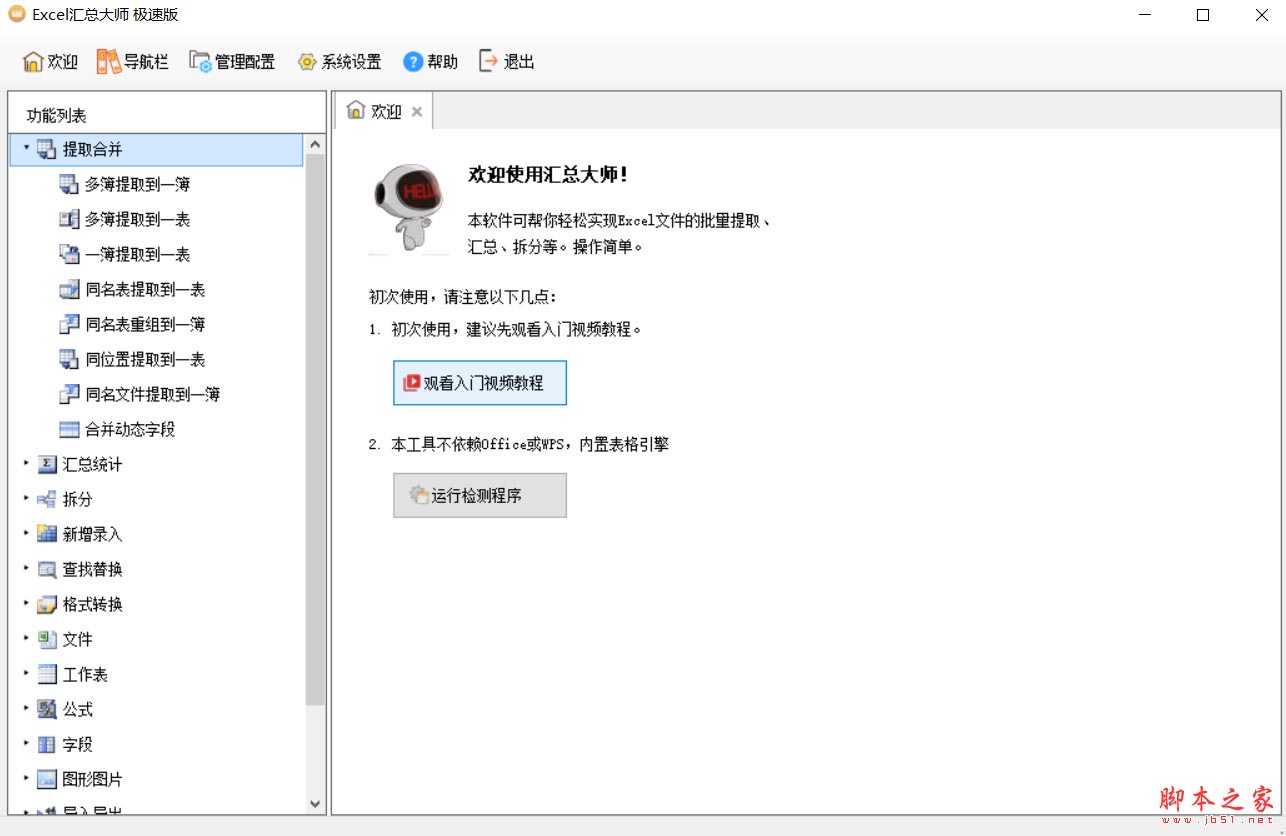Screen dimensions: 1286x836
Task: Click the 文件 category icon
Action: [47, 639]
